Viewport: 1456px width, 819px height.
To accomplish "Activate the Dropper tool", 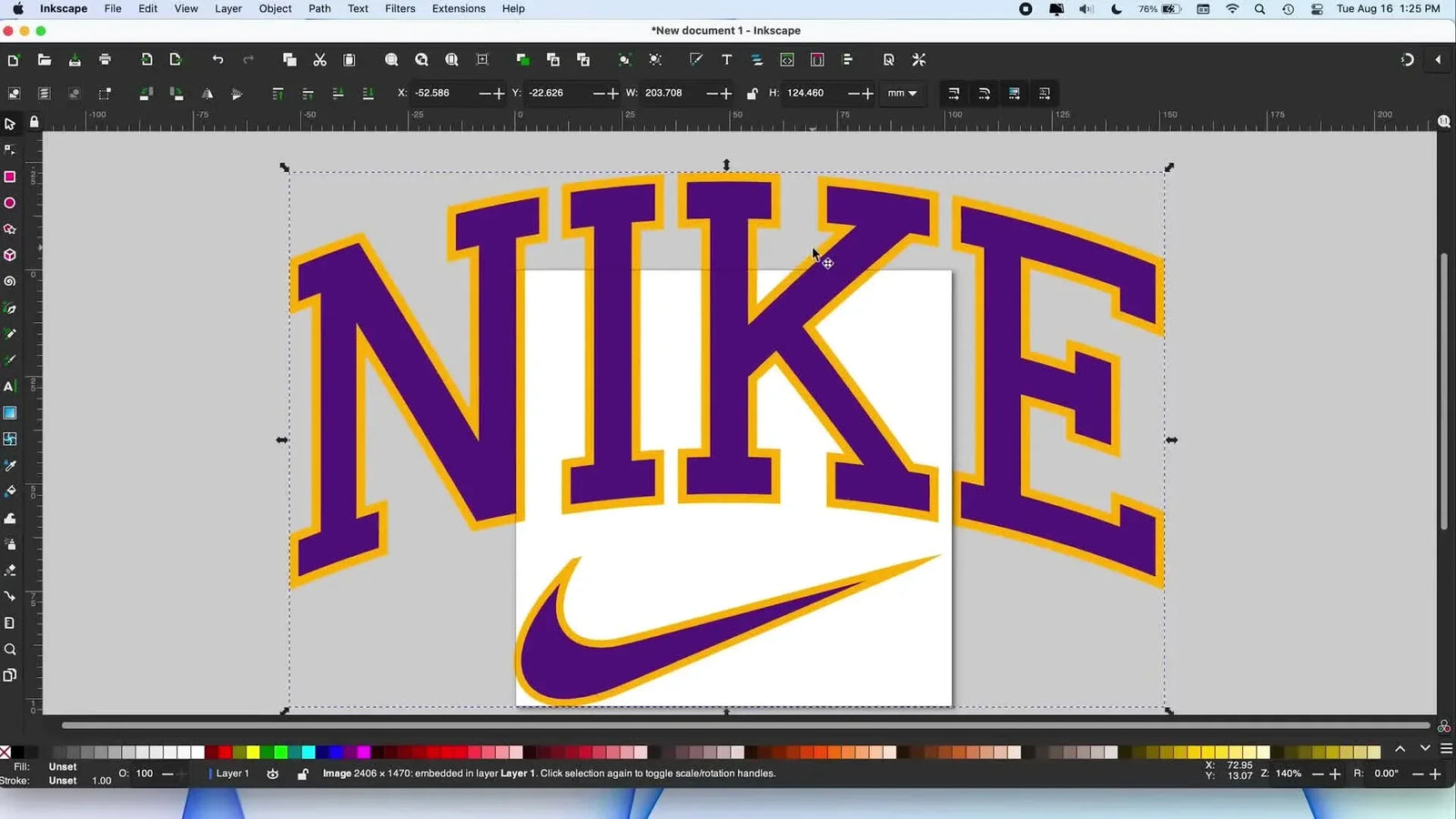I will pos(10,465).
